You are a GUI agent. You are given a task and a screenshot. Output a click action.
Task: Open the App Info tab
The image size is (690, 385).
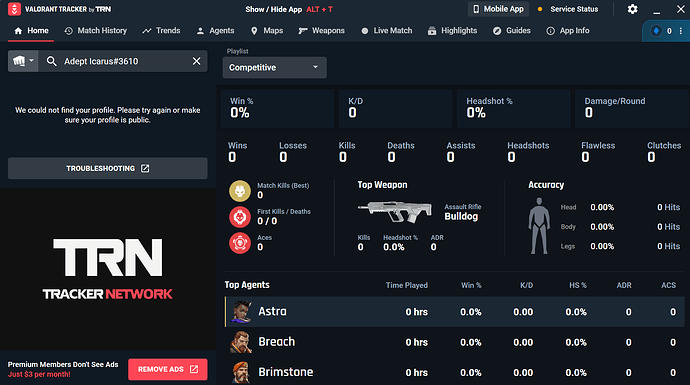point(568,31)
